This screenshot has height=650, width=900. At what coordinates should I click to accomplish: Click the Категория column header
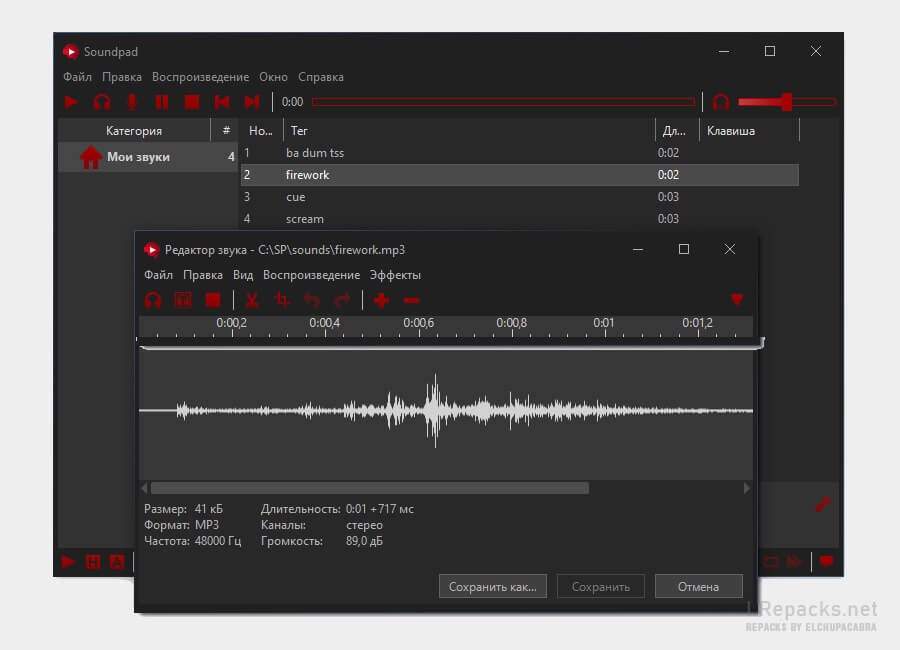click(x=134, y=131)
